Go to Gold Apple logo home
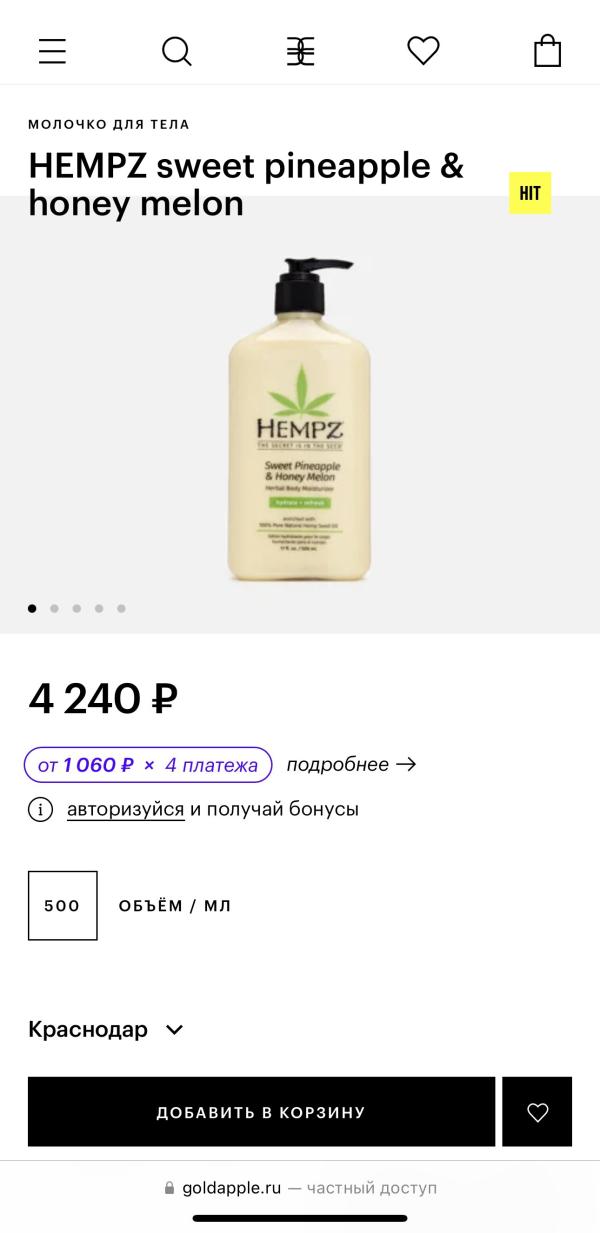This screenshot has height=1233, width=600. 300,51
